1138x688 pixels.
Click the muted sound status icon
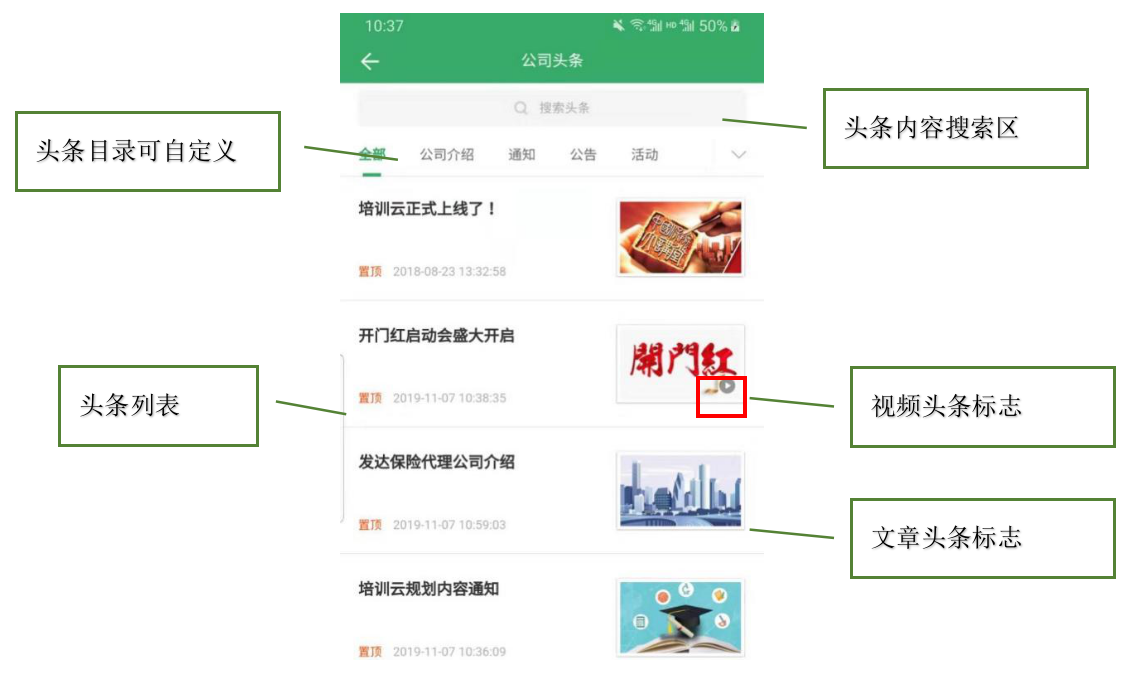(618, 25)
